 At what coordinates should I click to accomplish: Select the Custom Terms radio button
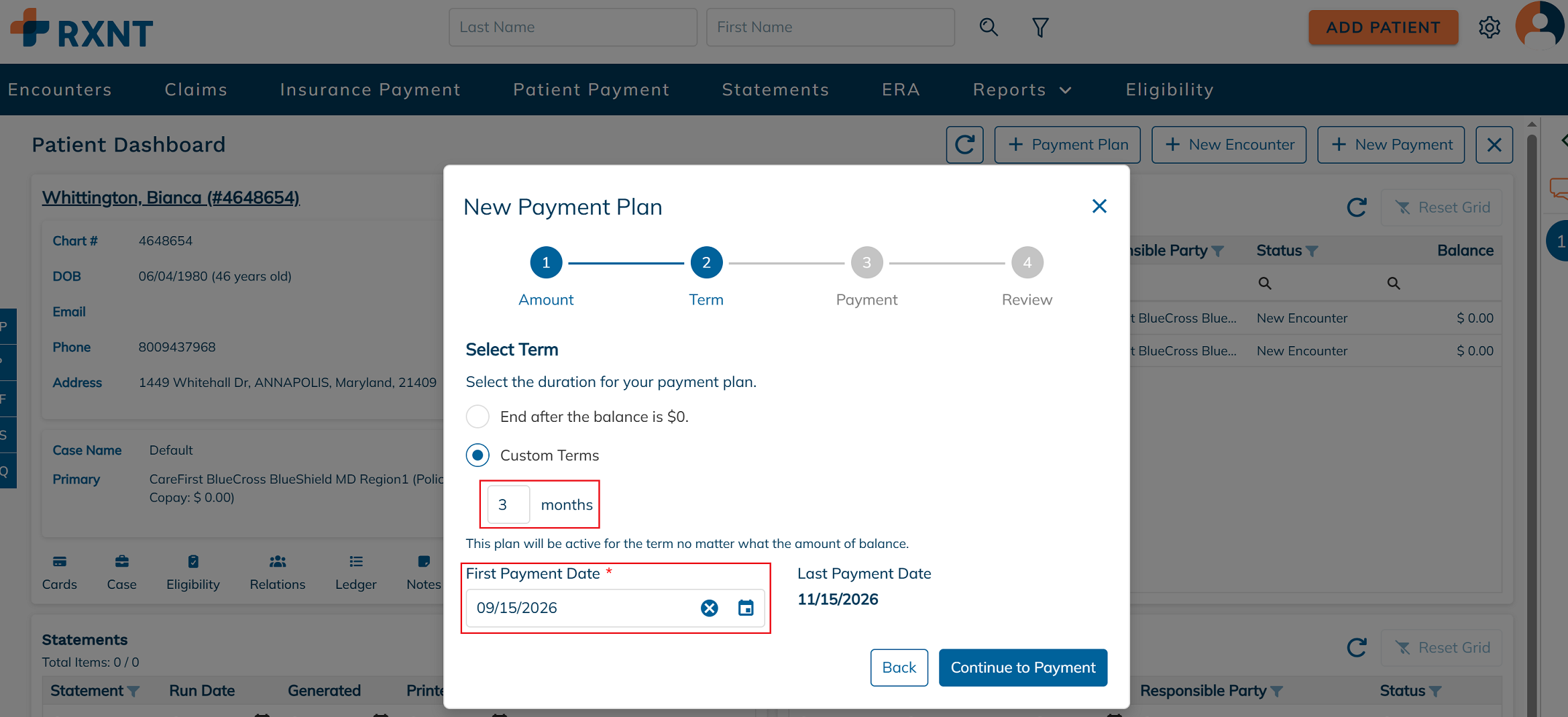coord(478,455)
